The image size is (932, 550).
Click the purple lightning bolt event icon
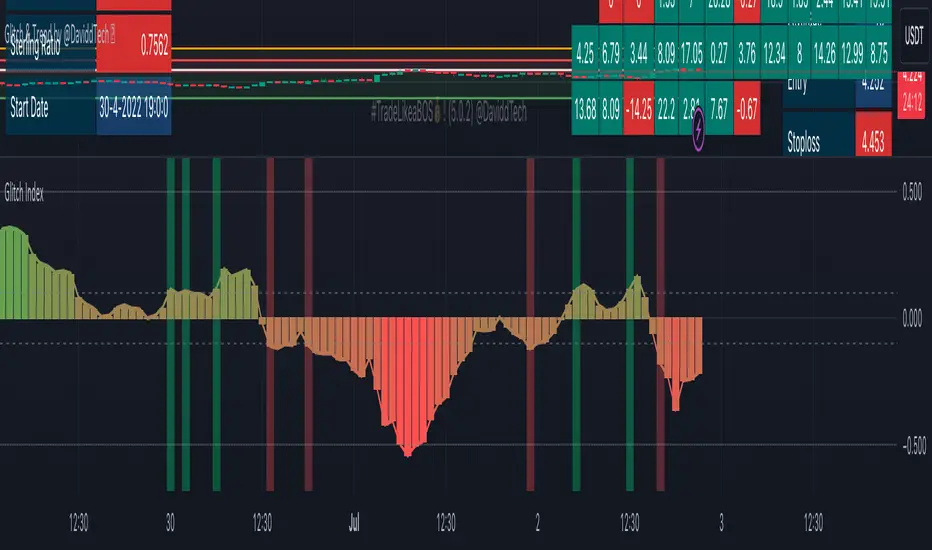tap(698, 128)
